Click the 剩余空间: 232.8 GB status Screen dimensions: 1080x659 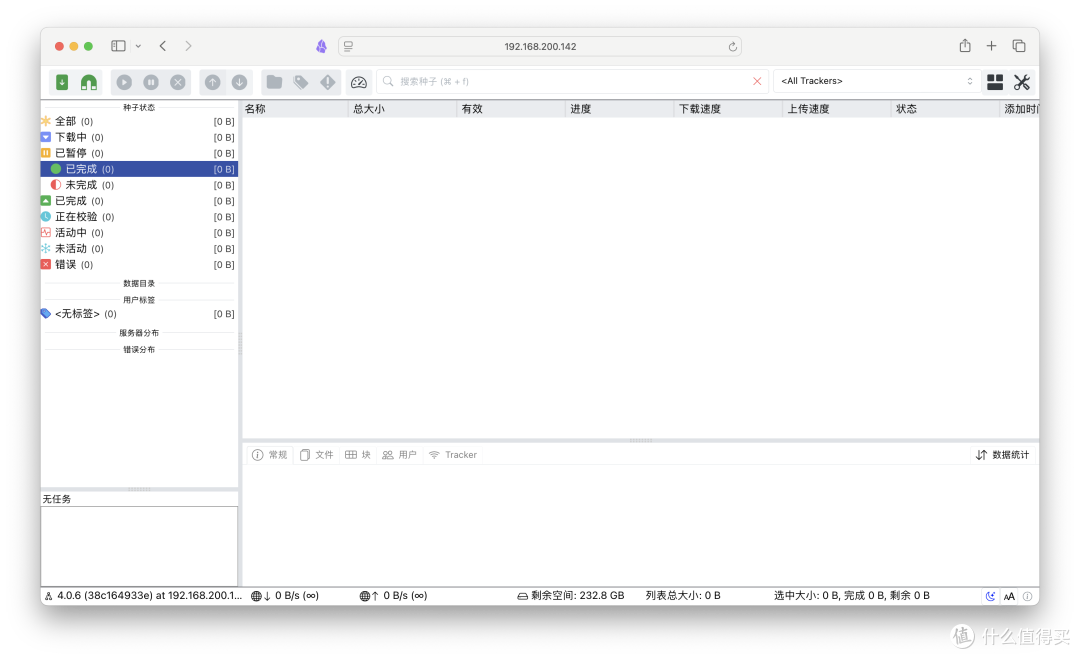571,596
